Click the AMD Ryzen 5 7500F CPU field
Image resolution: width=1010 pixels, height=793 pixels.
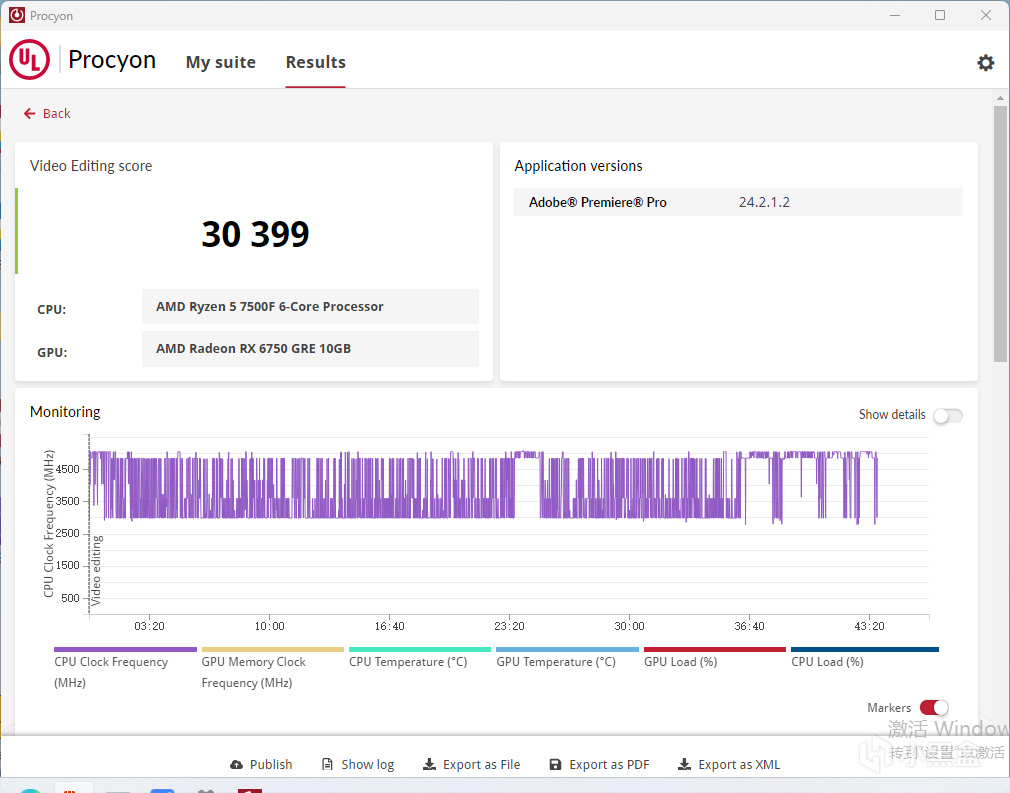pos(310,307)
